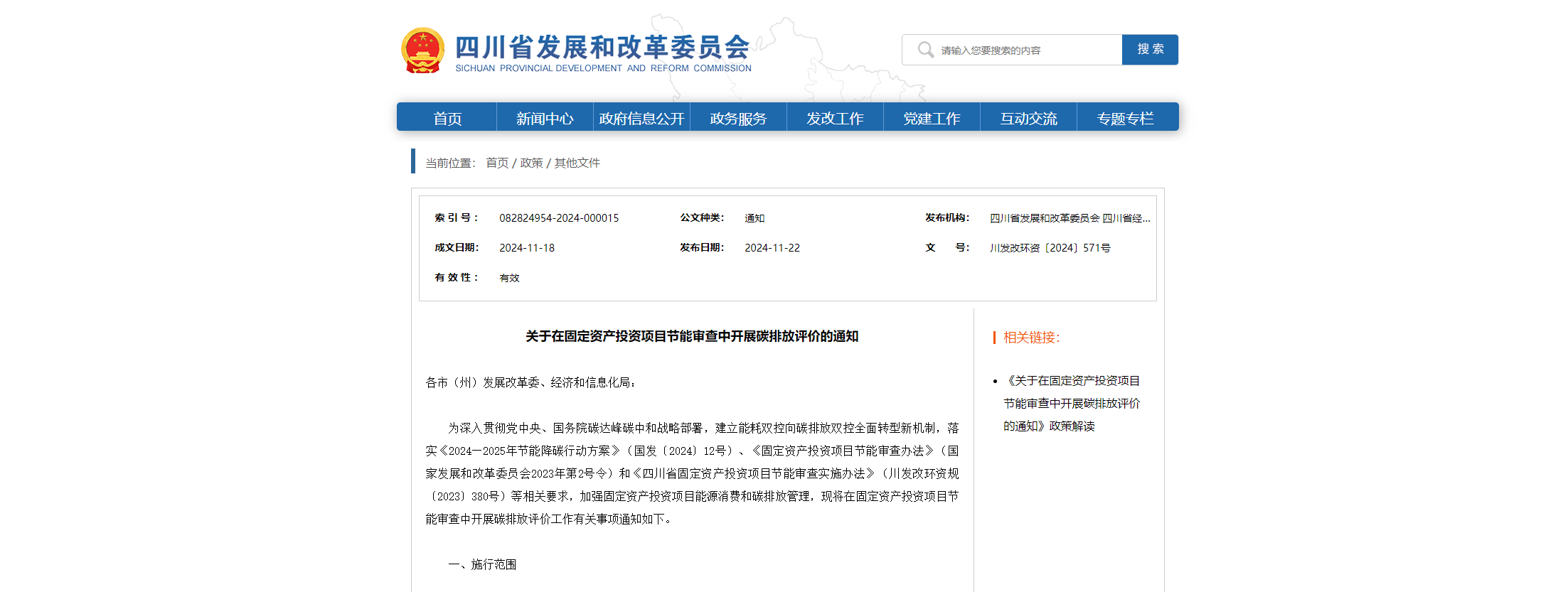Image resolution: width=1568 pixels, height=592 pixels.
Task: Click 专题专栏 in the navigation bar
Action: [x=1125, y=118]
